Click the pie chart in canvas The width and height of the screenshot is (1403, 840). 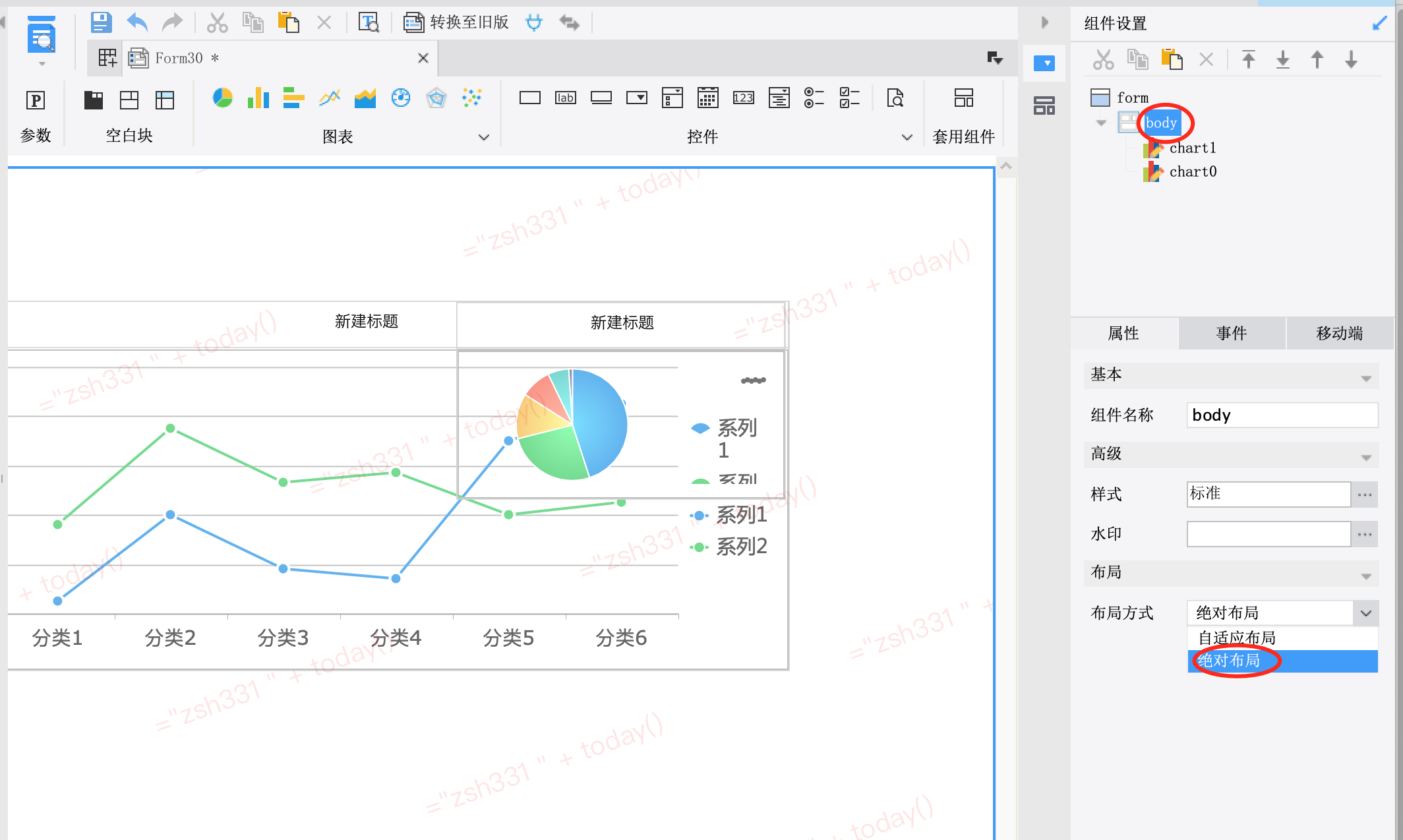(x=572, y=424)
